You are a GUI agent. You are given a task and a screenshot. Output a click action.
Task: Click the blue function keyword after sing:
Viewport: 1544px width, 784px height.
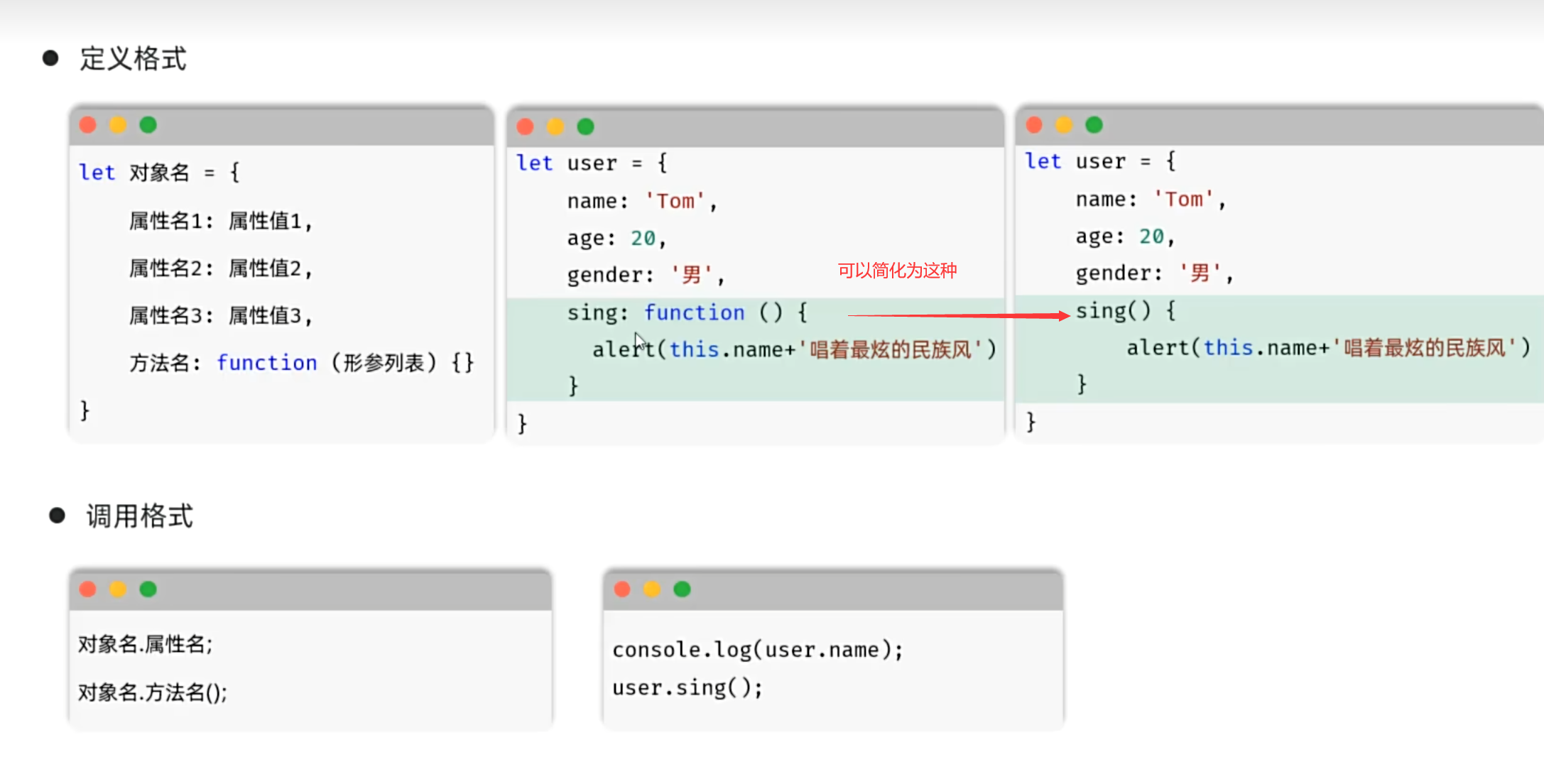[694, 312]
